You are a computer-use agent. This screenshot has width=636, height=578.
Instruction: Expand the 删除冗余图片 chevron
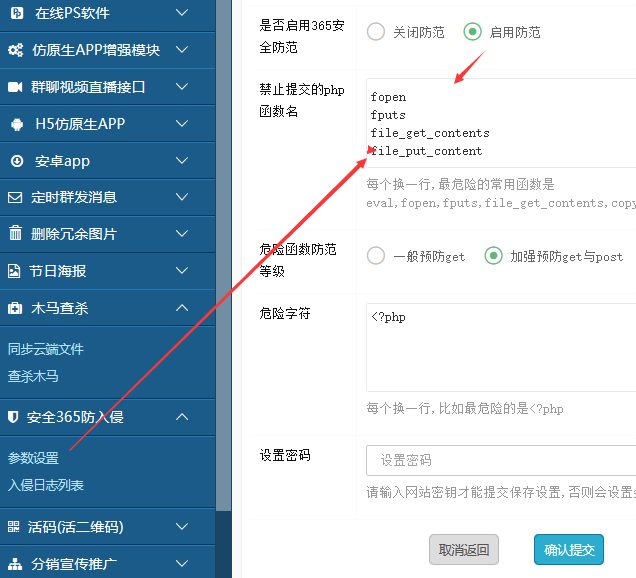(182, 234)
